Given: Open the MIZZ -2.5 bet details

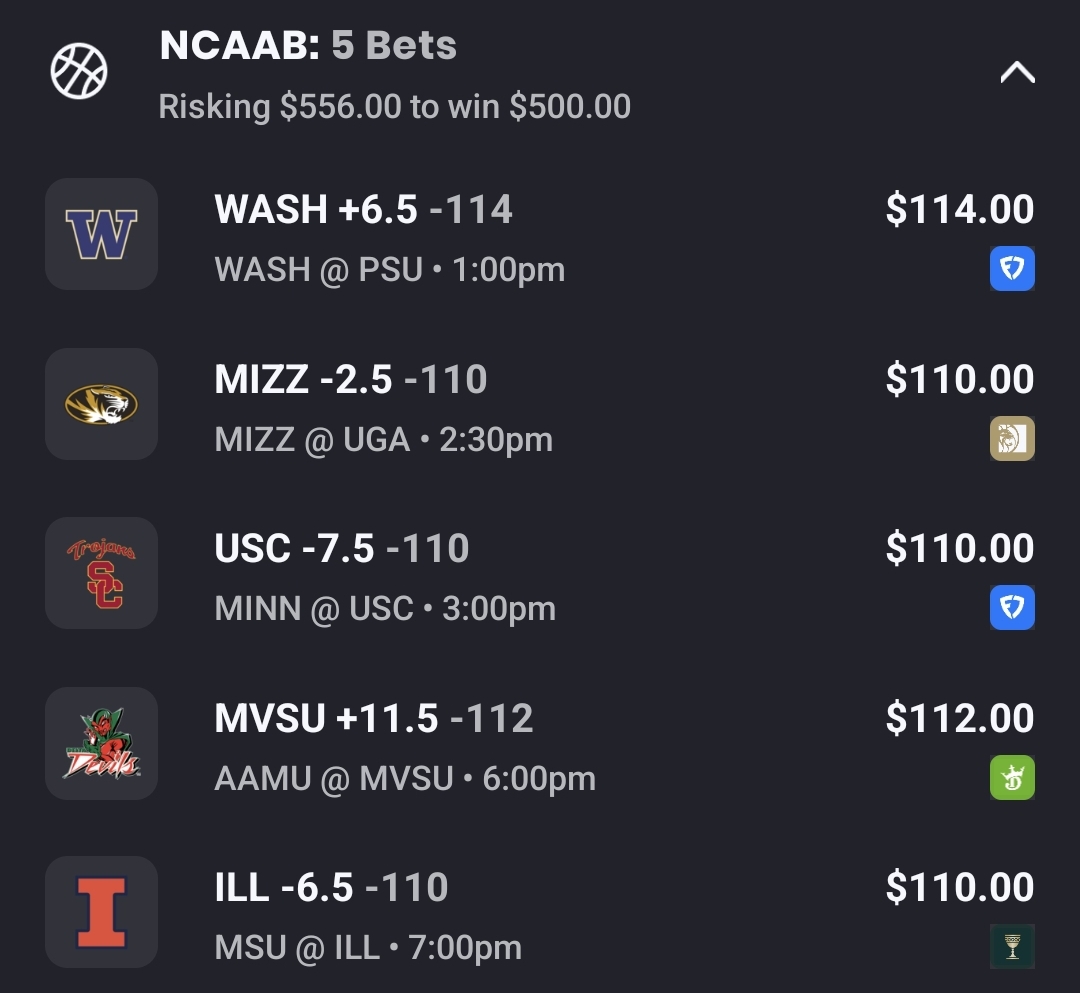Looking at the screenshot, I should [x=351, y=380].
